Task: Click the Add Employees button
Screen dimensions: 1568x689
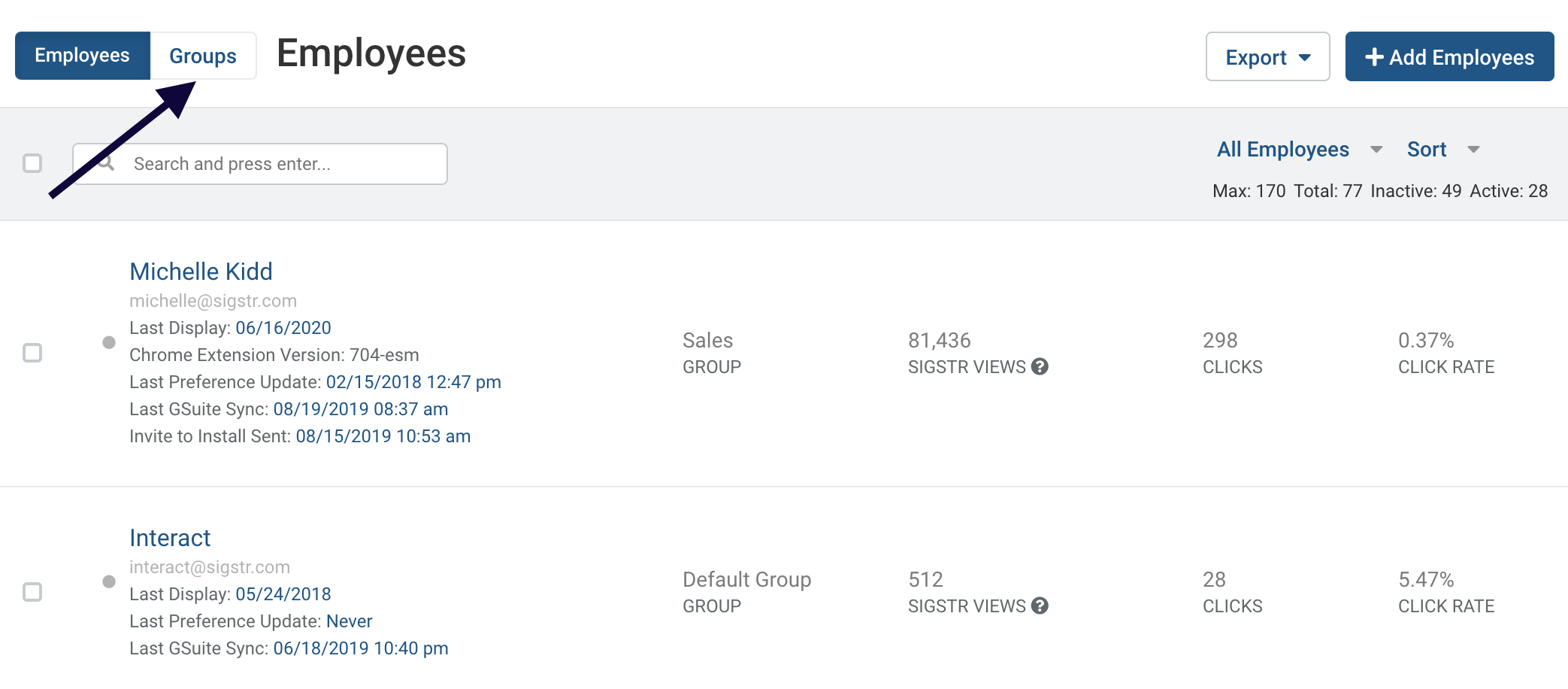Action: click(x=1449, y=56)
